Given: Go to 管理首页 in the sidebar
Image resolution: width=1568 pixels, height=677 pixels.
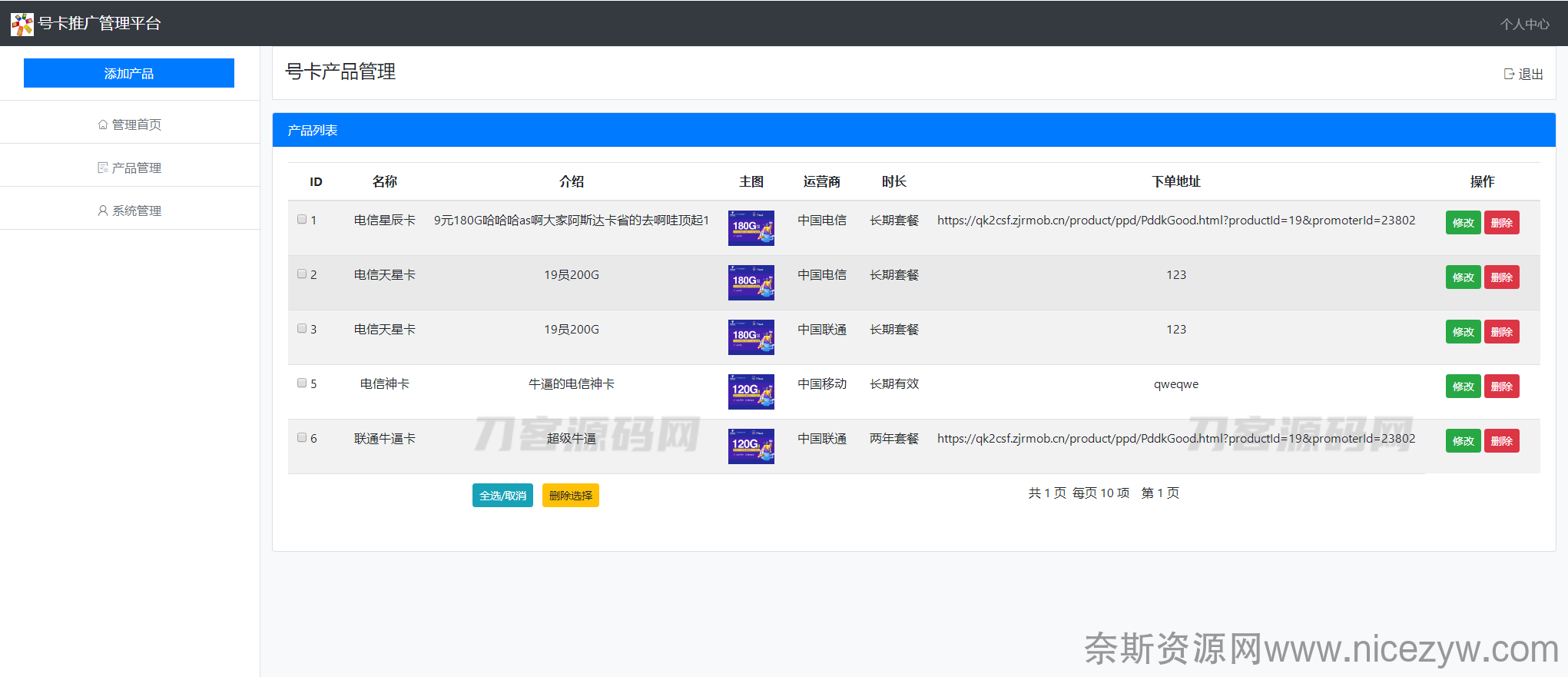Looking at the screenshot, I should 129,124.
